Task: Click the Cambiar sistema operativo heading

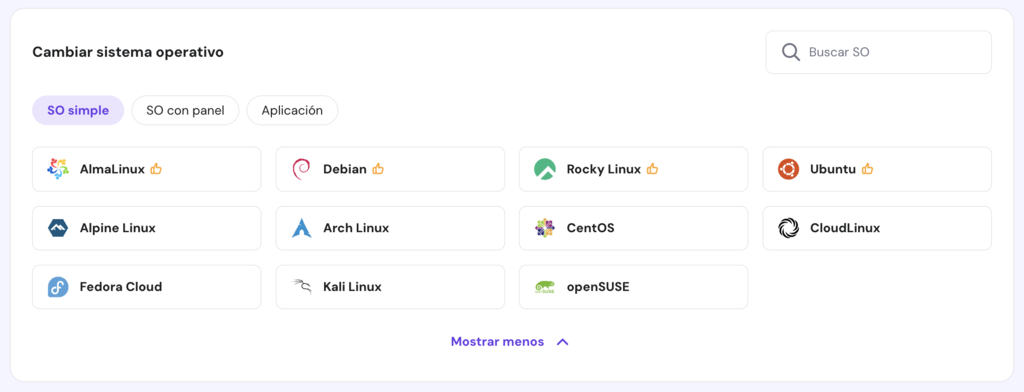Action: tap(128, 52)
